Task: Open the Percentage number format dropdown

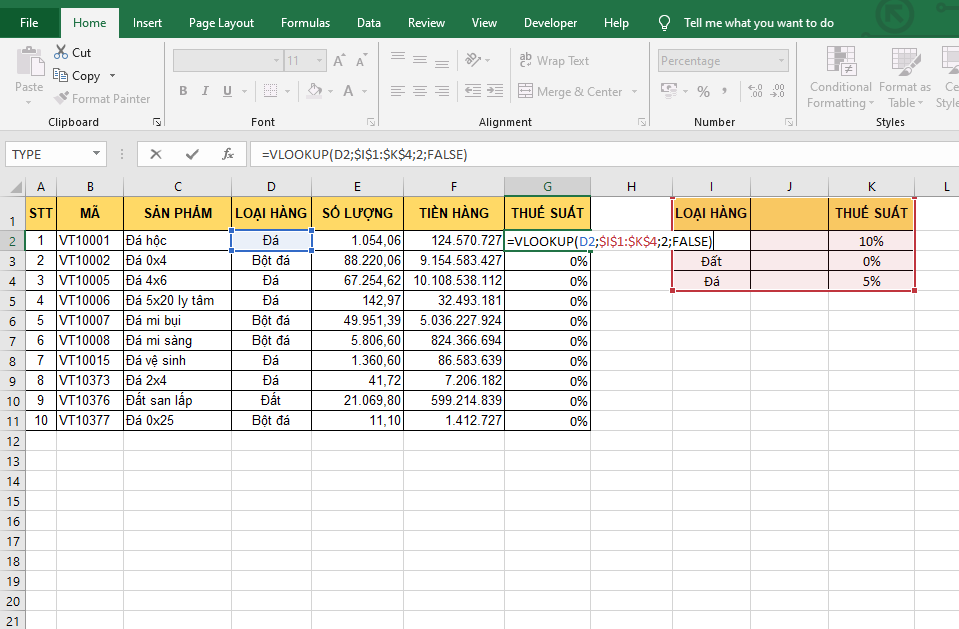Action: click(779, 61)
